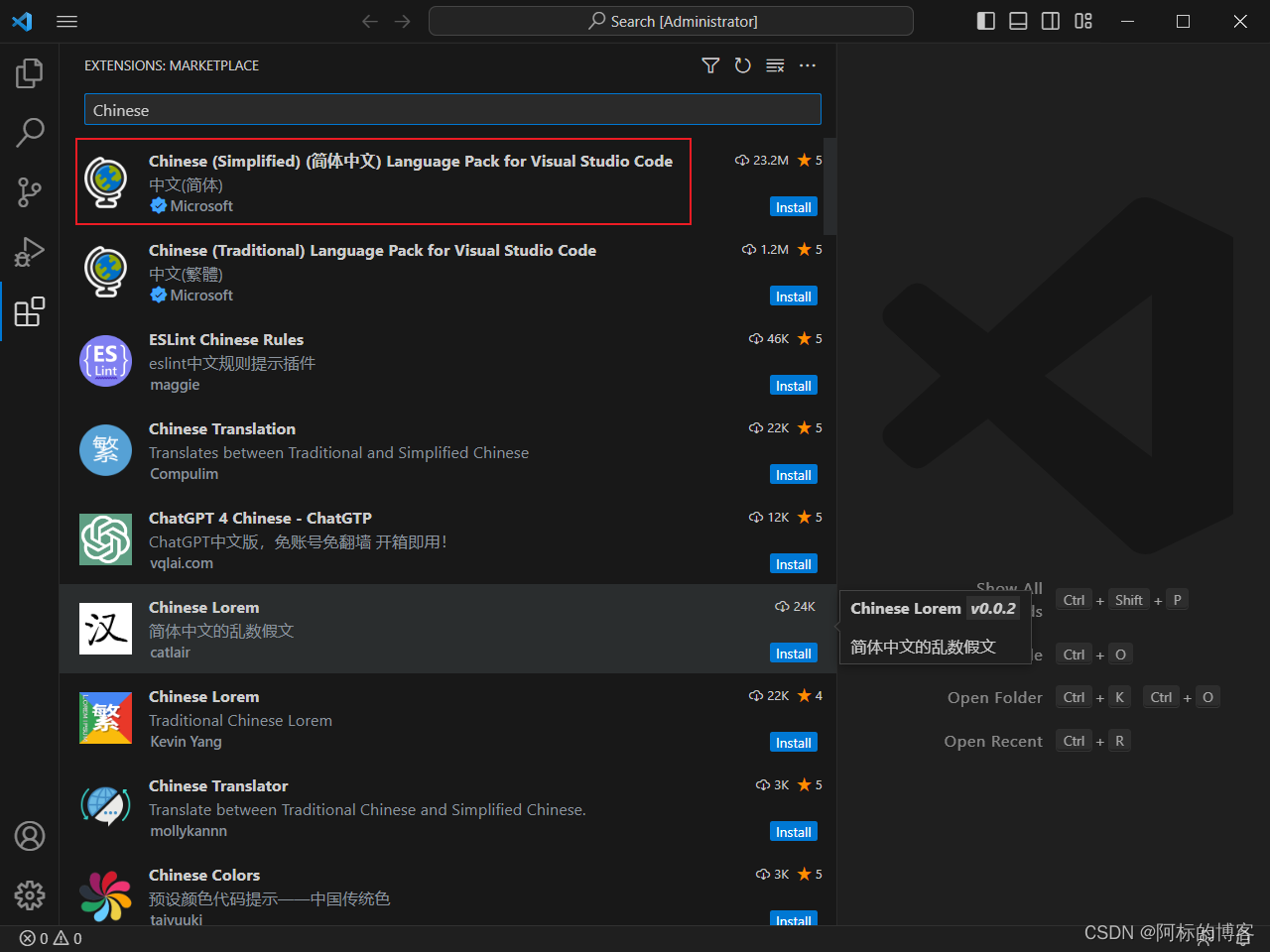Open the Customize Layout dropdown
Image resolution: width=1270 pixels, height=952 pixels.
tap(1083, 21)
